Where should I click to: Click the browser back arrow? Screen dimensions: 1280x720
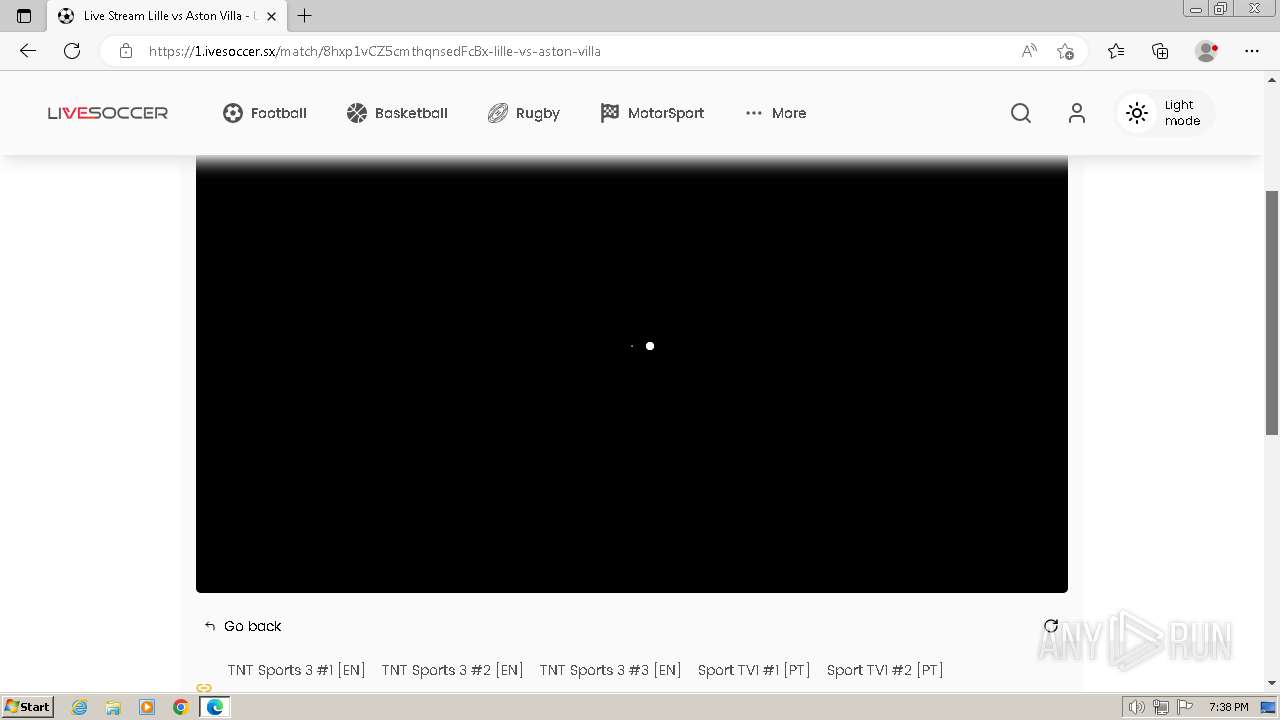pyautogui.click(x=28, y=51)
